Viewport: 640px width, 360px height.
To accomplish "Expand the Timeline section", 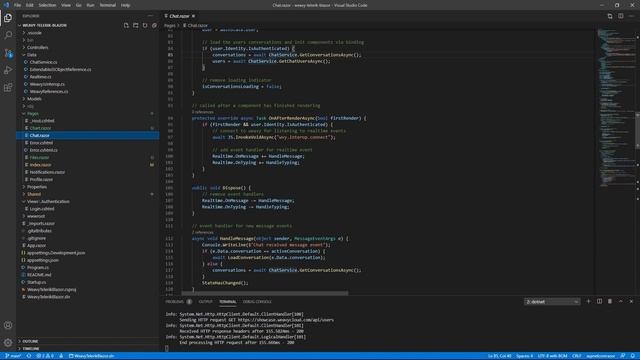I will click(31, 349).
